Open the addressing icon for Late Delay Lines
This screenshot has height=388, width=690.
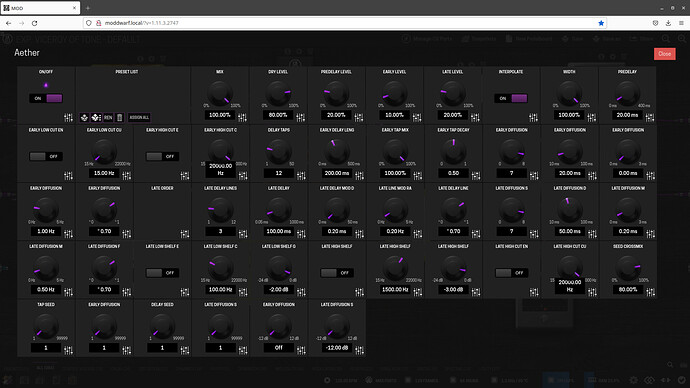tap(243, 234)
